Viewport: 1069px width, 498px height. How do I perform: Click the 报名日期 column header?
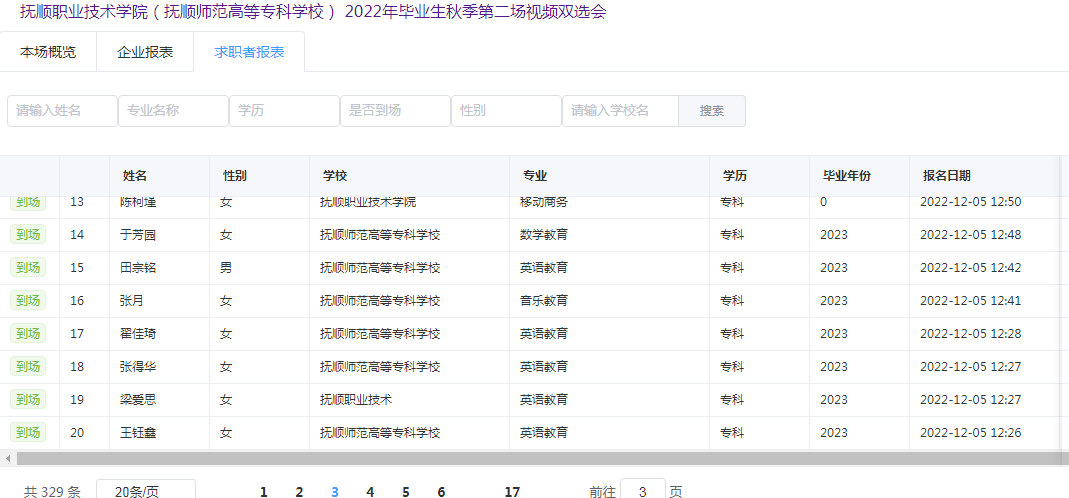(x=946, y=176)
